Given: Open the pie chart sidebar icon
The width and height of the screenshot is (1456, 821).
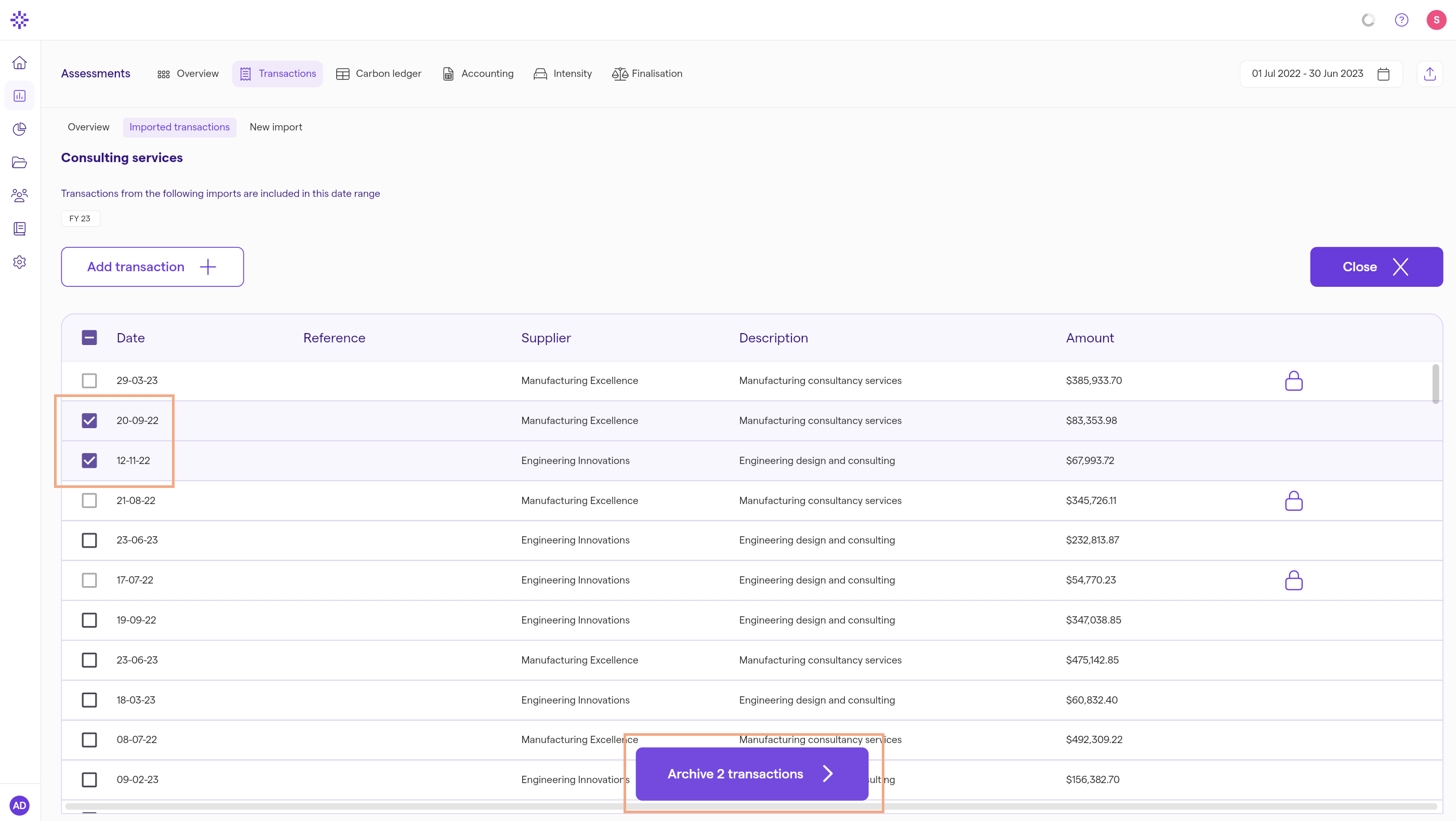Looking at the screenshot, I should (x=20, y=129).
